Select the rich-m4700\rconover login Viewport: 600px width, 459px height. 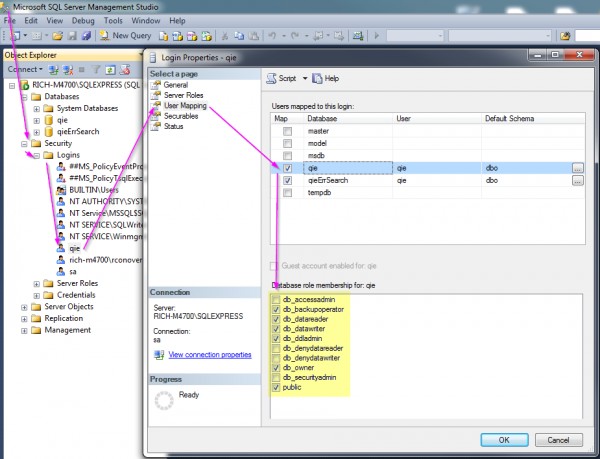[x=106, y=260]
